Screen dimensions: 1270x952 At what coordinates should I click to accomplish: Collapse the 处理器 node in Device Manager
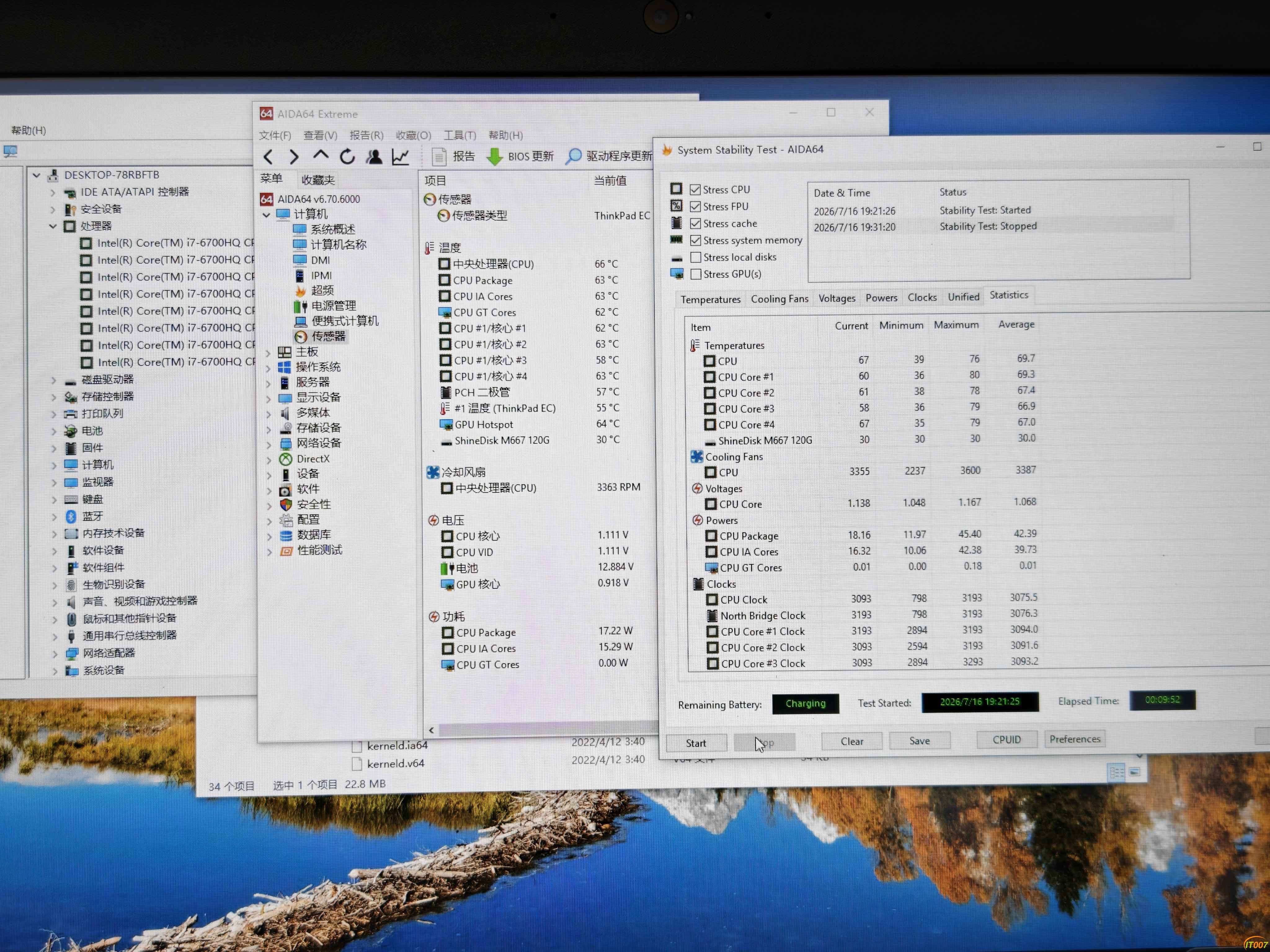point(53,226)
